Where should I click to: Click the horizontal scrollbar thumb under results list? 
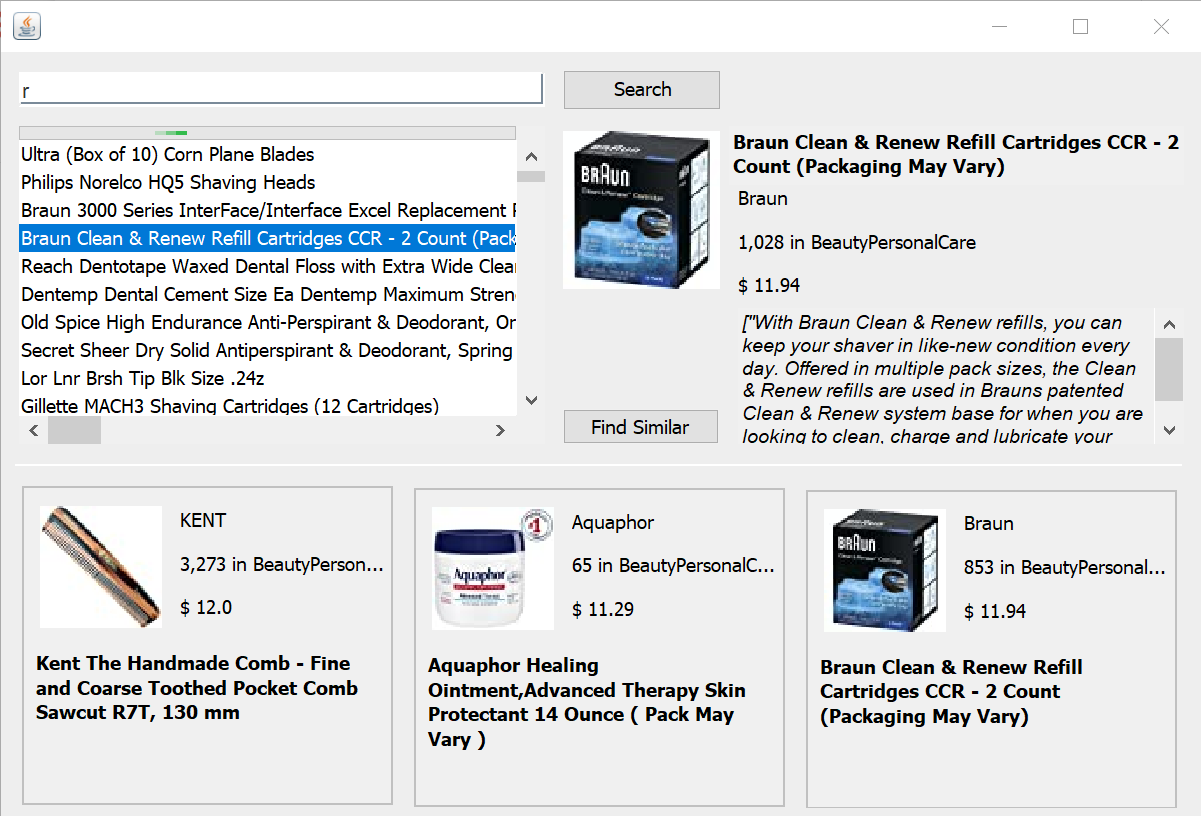(74, 430)
